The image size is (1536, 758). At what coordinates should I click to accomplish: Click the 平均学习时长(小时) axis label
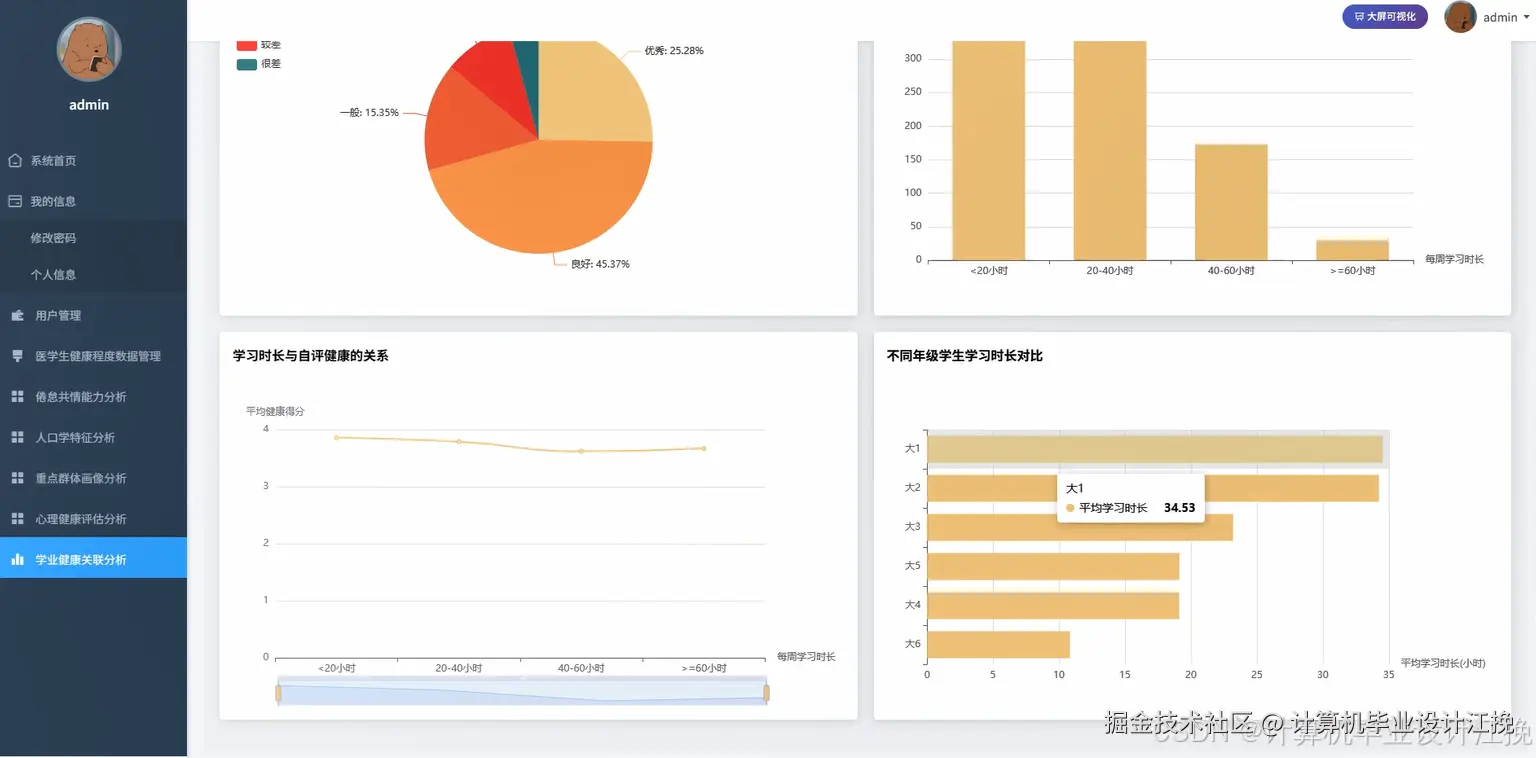[1443, 663]
